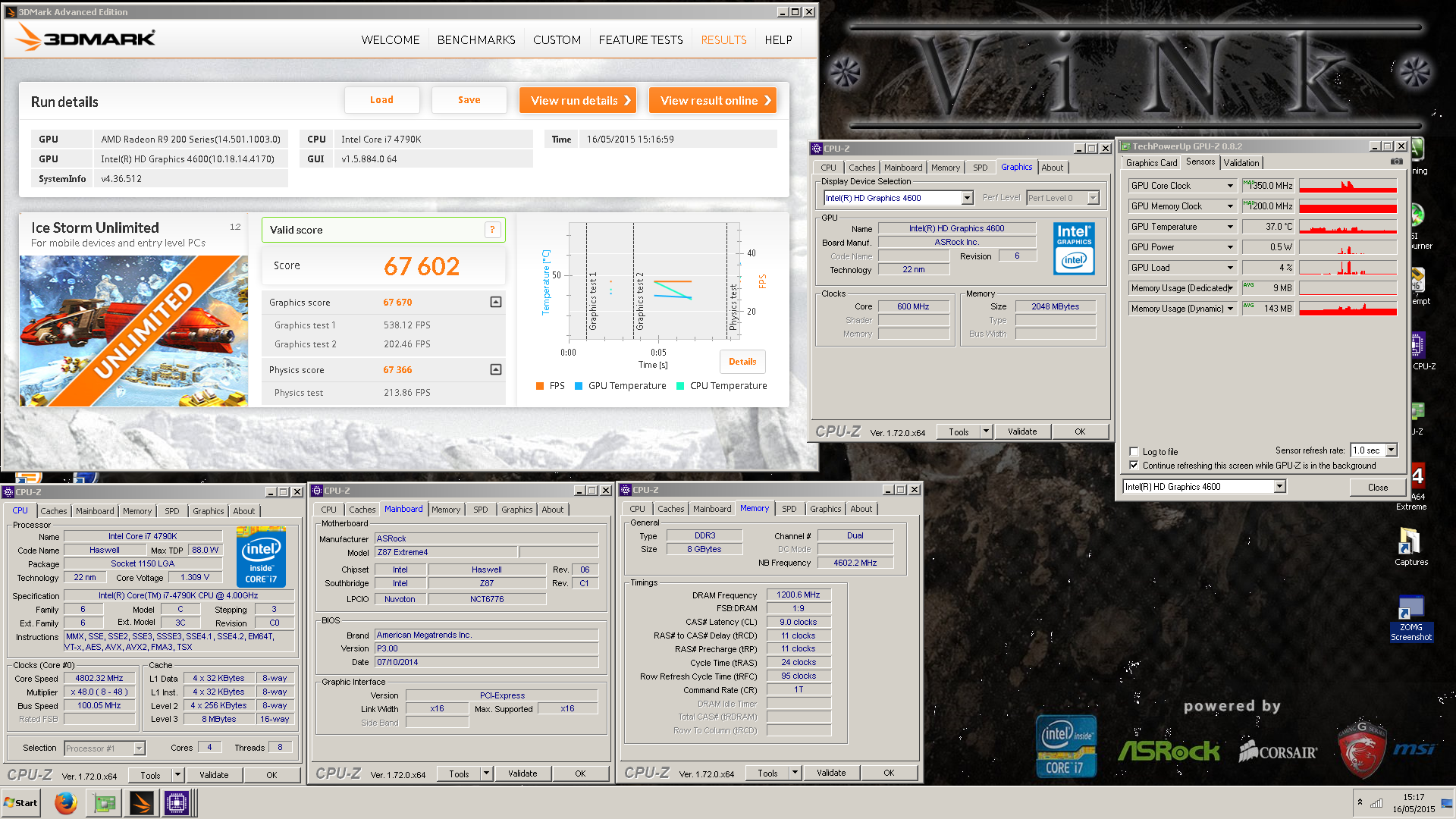This screenshot has height=819, width=1456.
Task: Open the ZOMG Screenshot desktop shortcut
Action: pyautogui.click(x=1410, y=618)
